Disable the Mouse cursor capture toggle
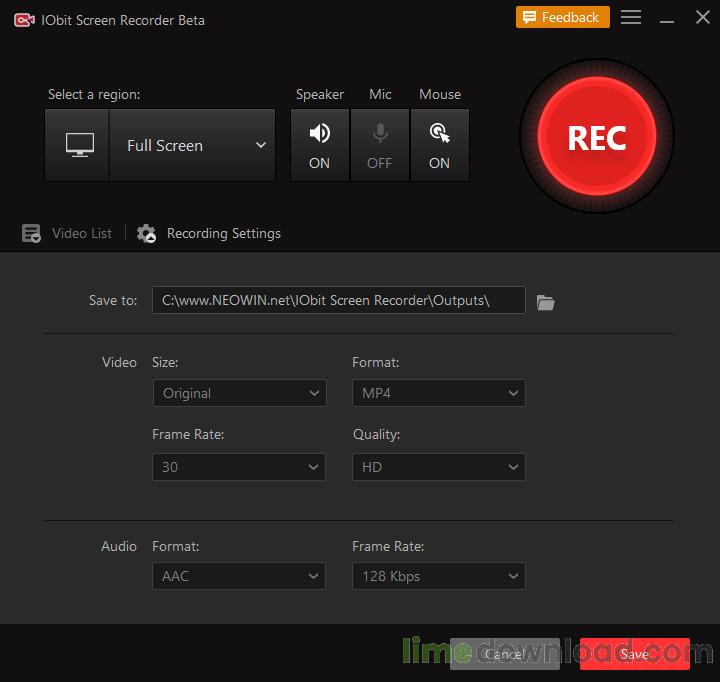 (440, 145)
